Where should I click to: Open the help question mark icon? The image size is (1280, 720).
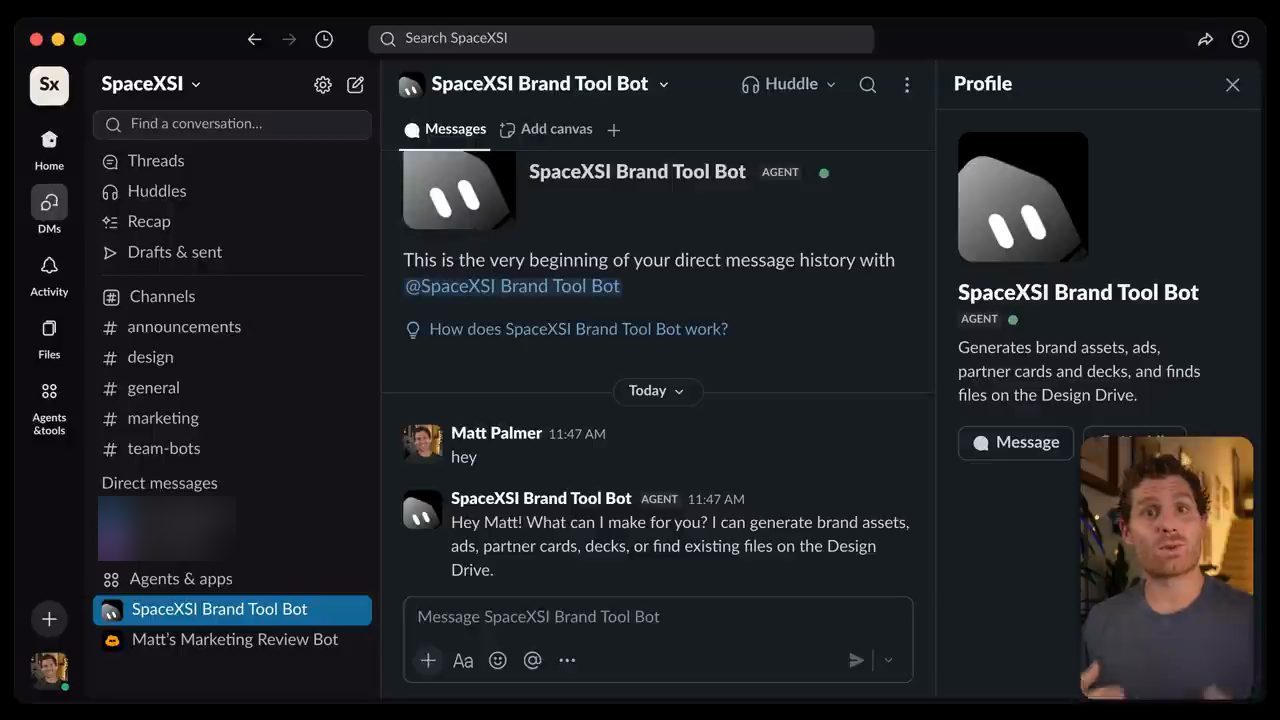pos(1240,39)
